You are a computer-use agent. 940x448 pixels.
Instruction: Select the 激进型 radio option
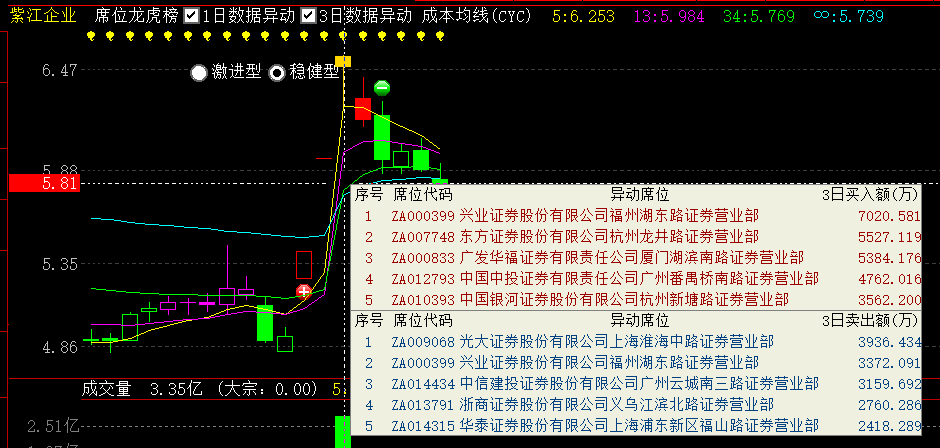pyautogui.click(x=199, y=72)
